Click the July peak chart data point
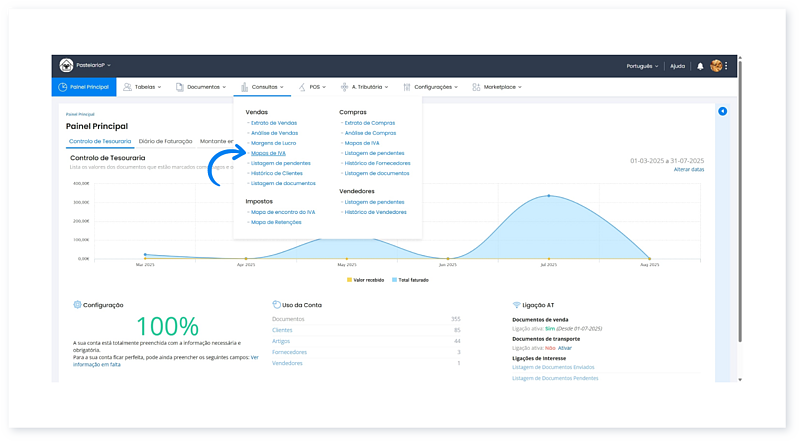Image resolution: width=800 pixels, height=442 pixels. (x=549, y=195)
